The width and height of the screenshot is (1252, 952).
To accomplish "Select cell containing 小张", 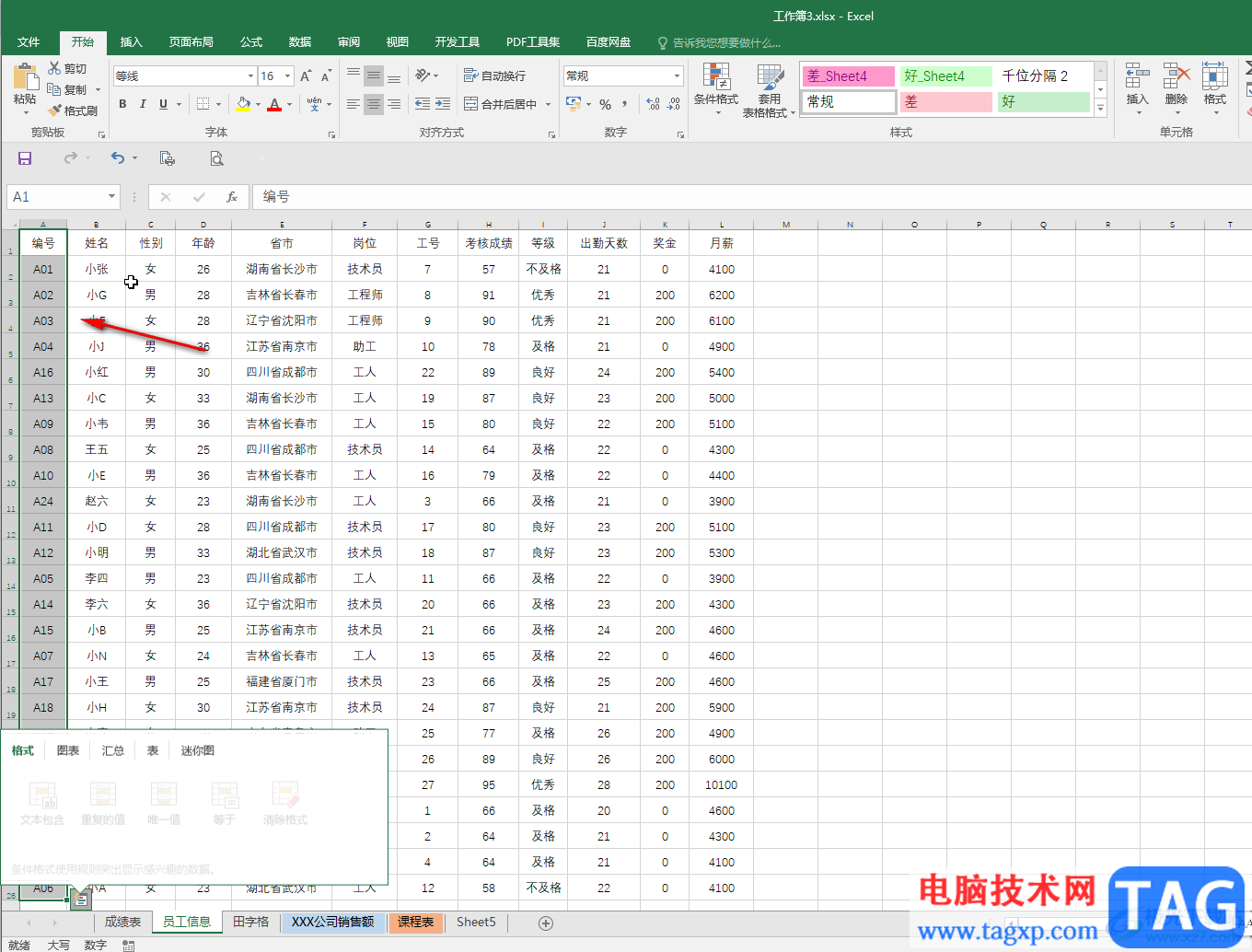I will 97,269.
